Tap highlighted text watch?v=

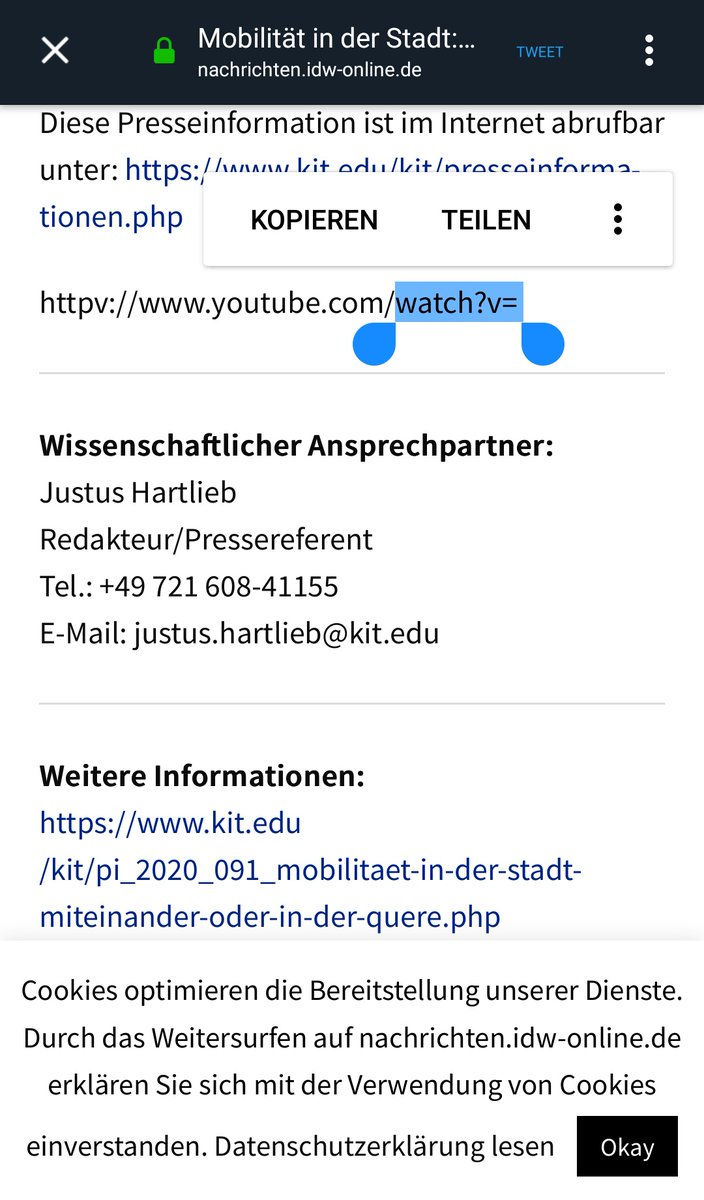[459, 302]
